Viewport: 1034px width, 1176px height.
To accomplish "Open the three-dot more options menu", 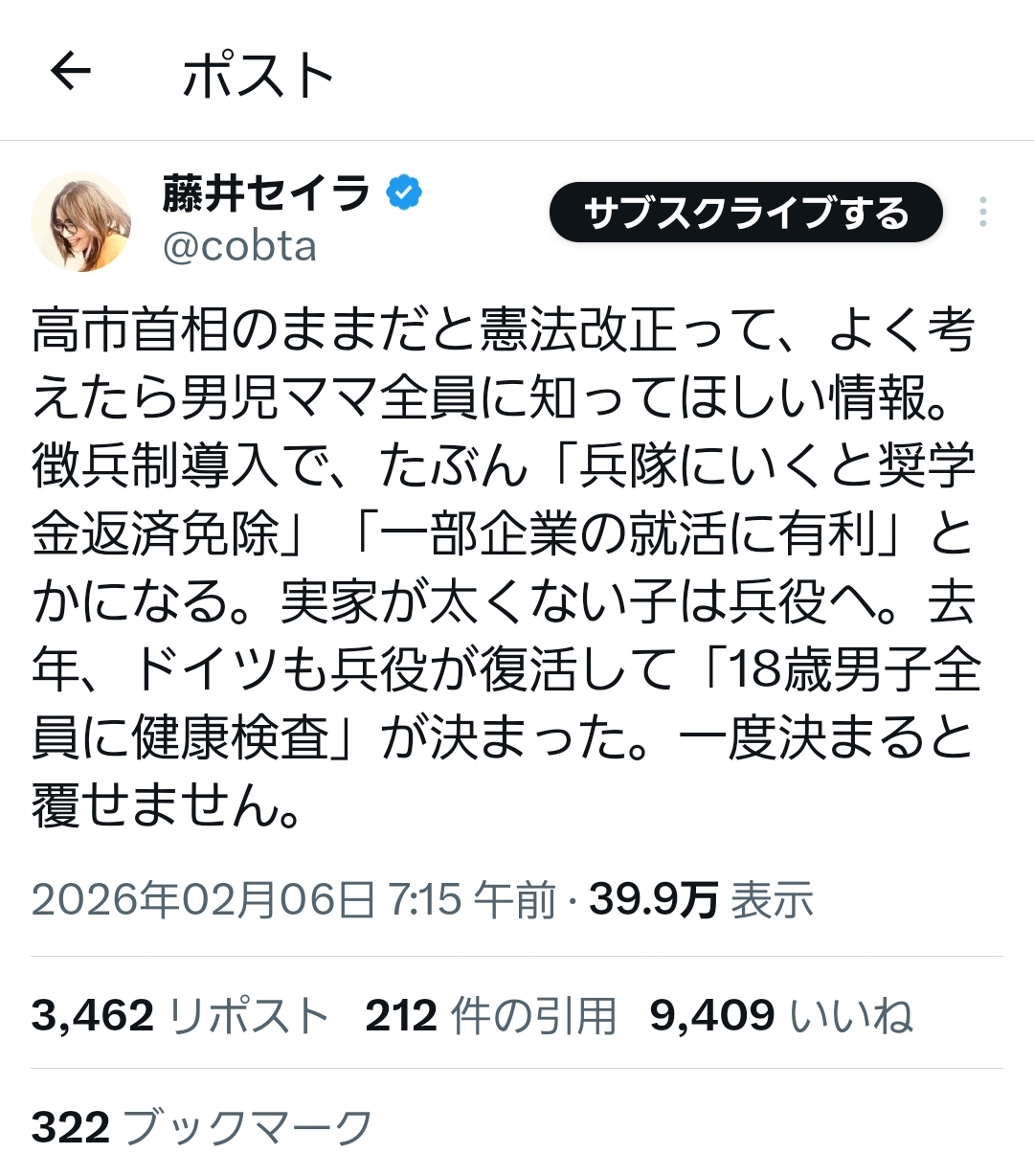I will click(x=982, y=213).
